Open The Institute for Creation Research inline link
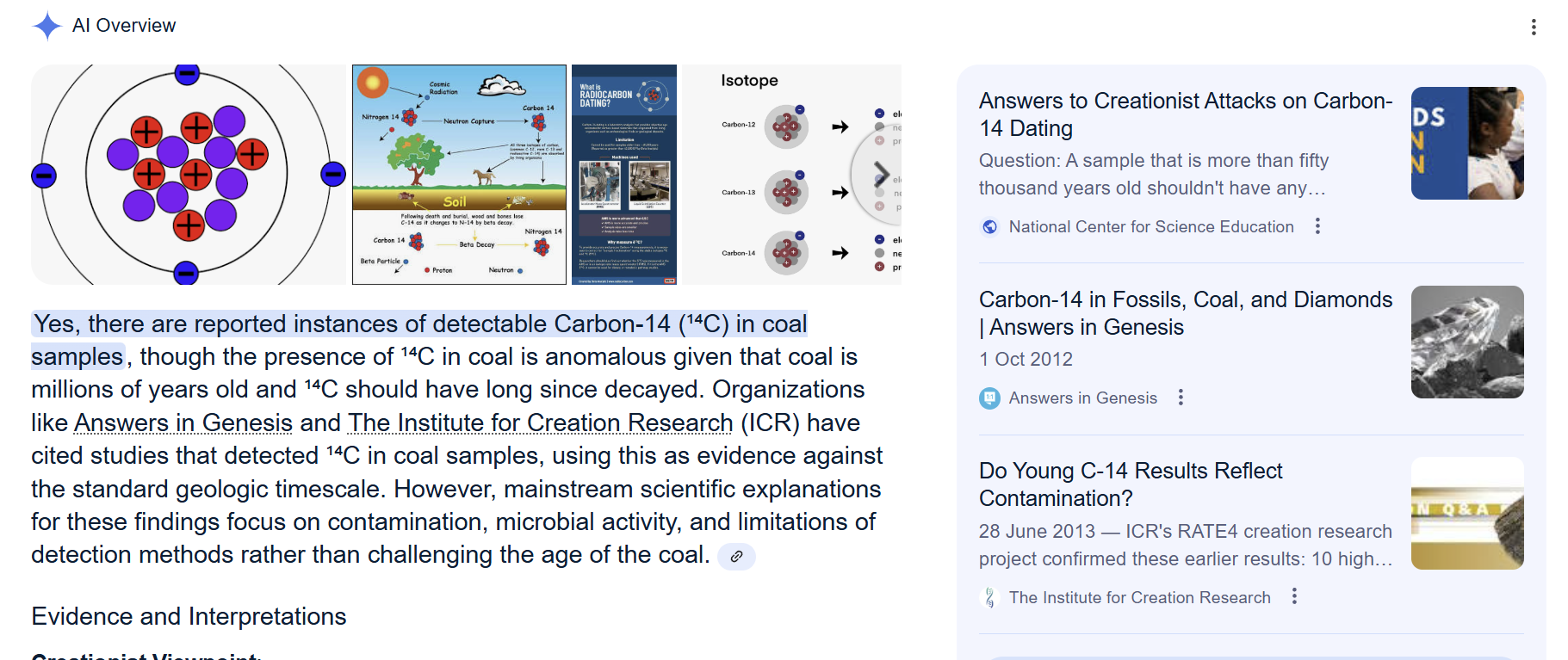1568x660 pixels. [540, 423]
